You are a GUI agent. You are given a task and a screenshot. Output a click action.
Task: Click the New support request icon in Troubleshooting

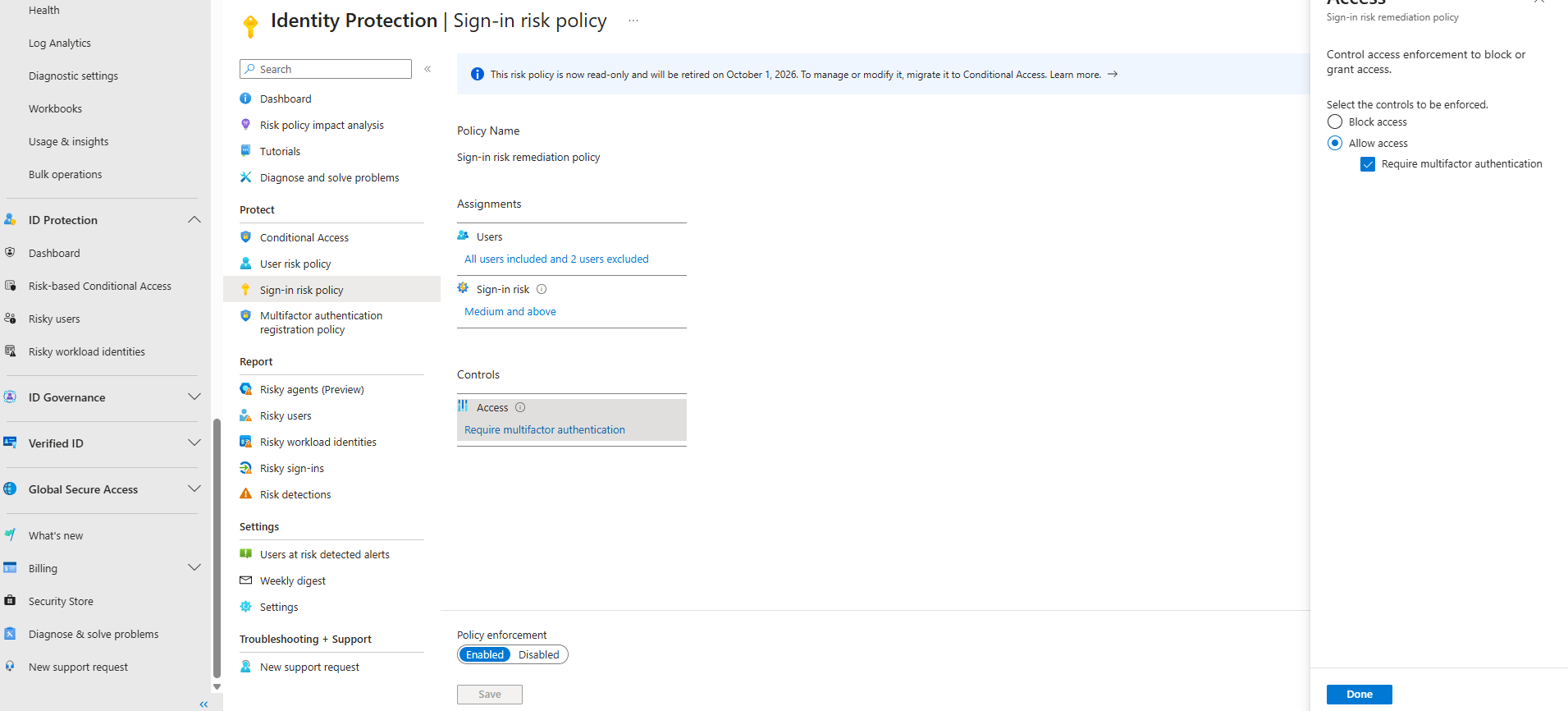tap(245, 667)
